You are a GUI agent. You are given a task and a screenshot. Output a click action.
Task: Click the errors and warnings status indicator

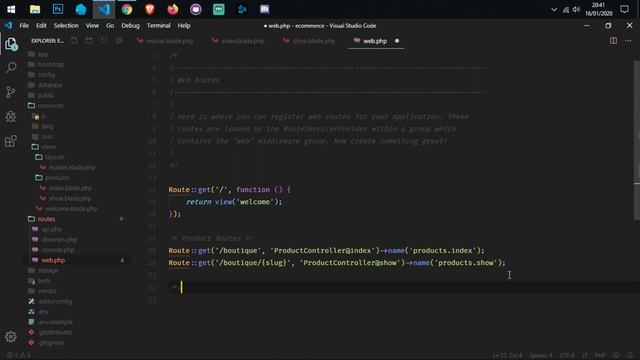coord(18,355)
